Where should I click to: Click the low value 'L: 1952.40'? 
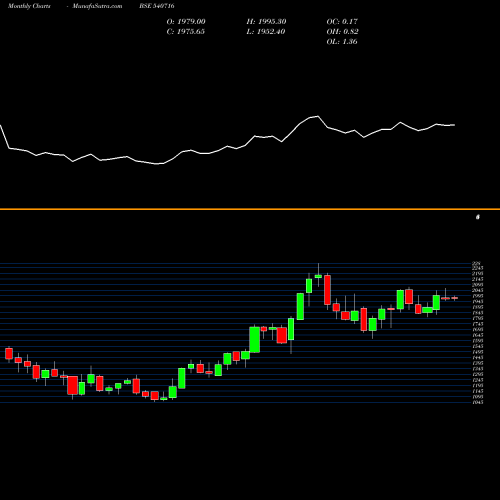click(266, 32)
